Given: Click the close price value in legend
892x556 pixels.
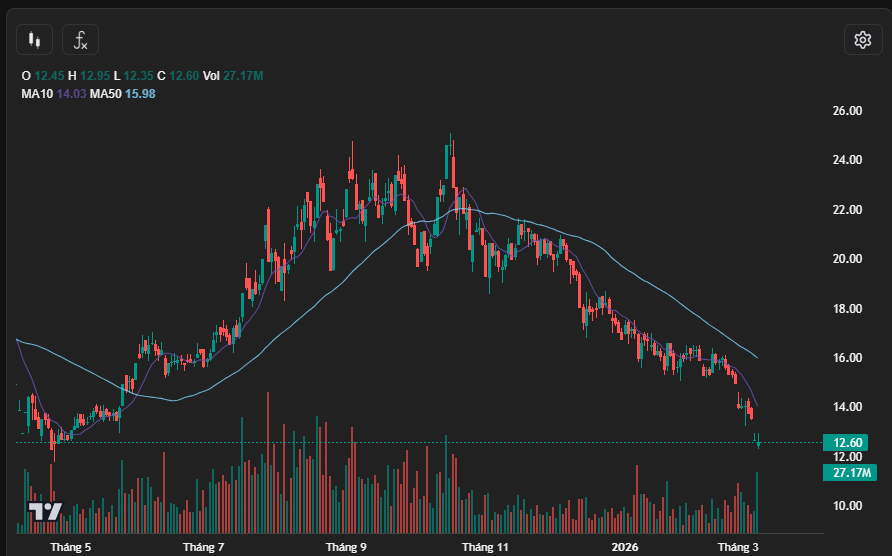Looking at the screenshot, I should pyautogui.click(x=184, y=76).
